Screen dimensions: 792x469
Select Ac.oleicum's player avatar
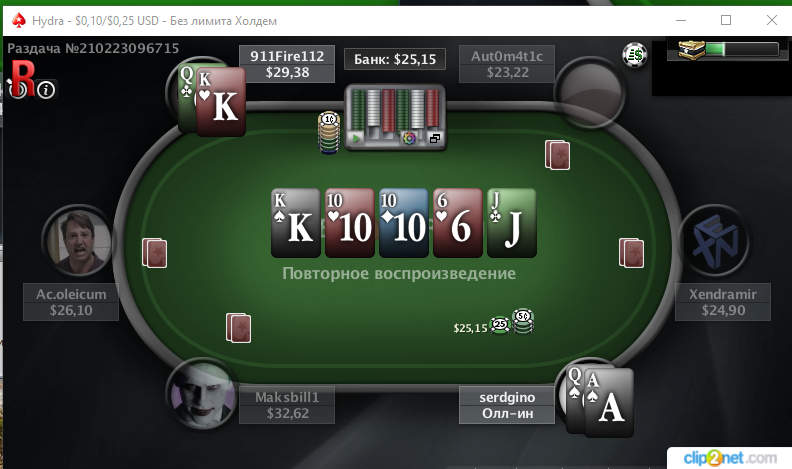tap(79, 241)
